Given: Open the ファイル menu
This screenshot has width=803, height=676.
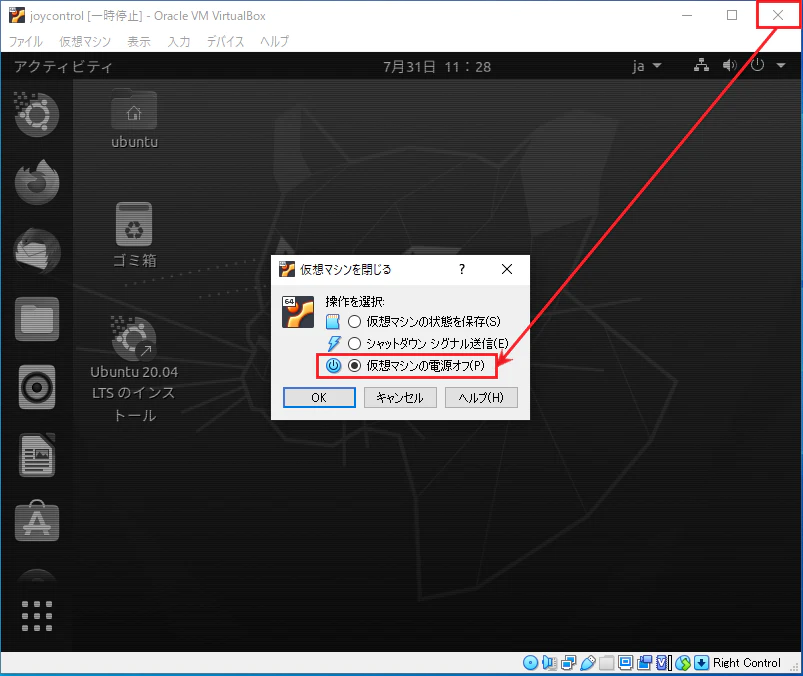Looking at the screenshot, I should [26, 41].
